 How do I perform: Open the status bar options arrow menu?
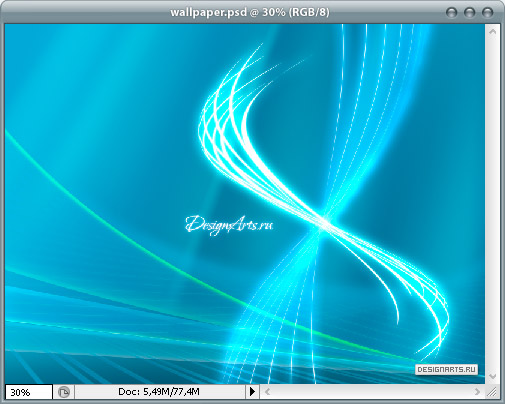pos(253,392)
